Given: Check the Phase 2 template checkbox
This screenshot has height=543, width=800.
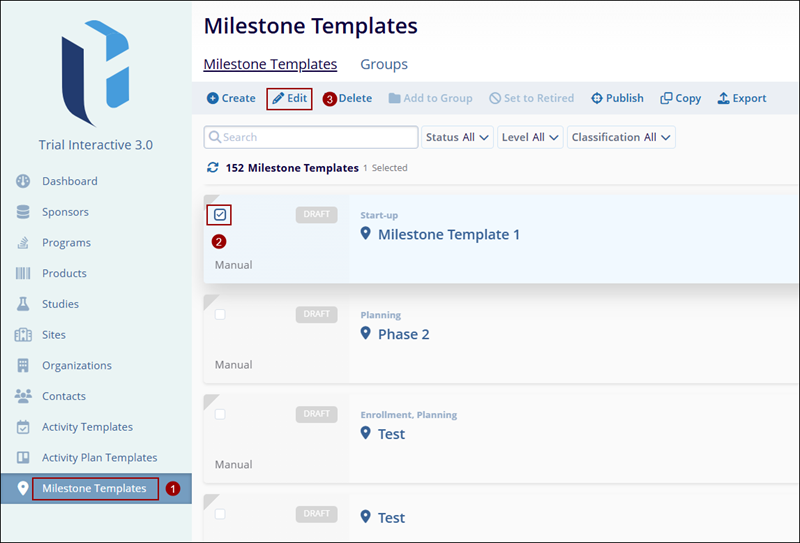Looking at the screenshot, I should coord(220,314).
